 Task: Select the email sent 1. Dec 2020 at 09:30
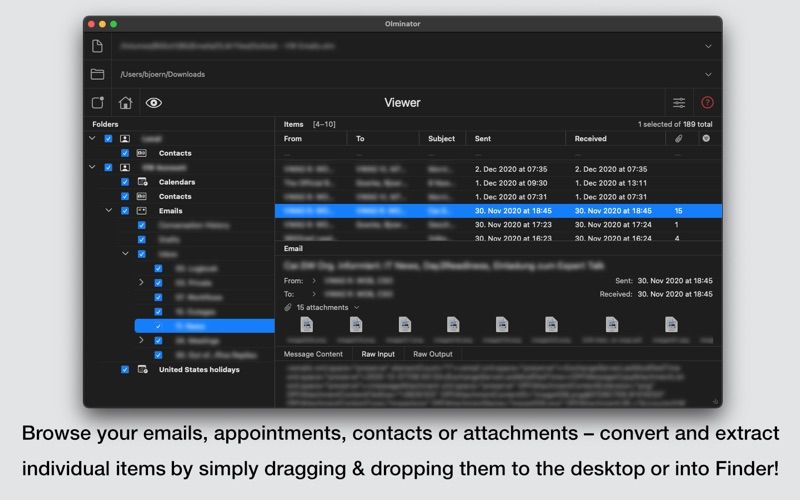point(498,183)
